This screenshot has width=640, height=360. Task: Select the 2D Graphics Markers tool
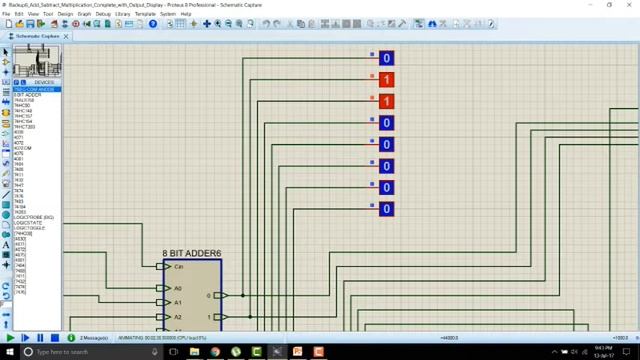point(6,265)
